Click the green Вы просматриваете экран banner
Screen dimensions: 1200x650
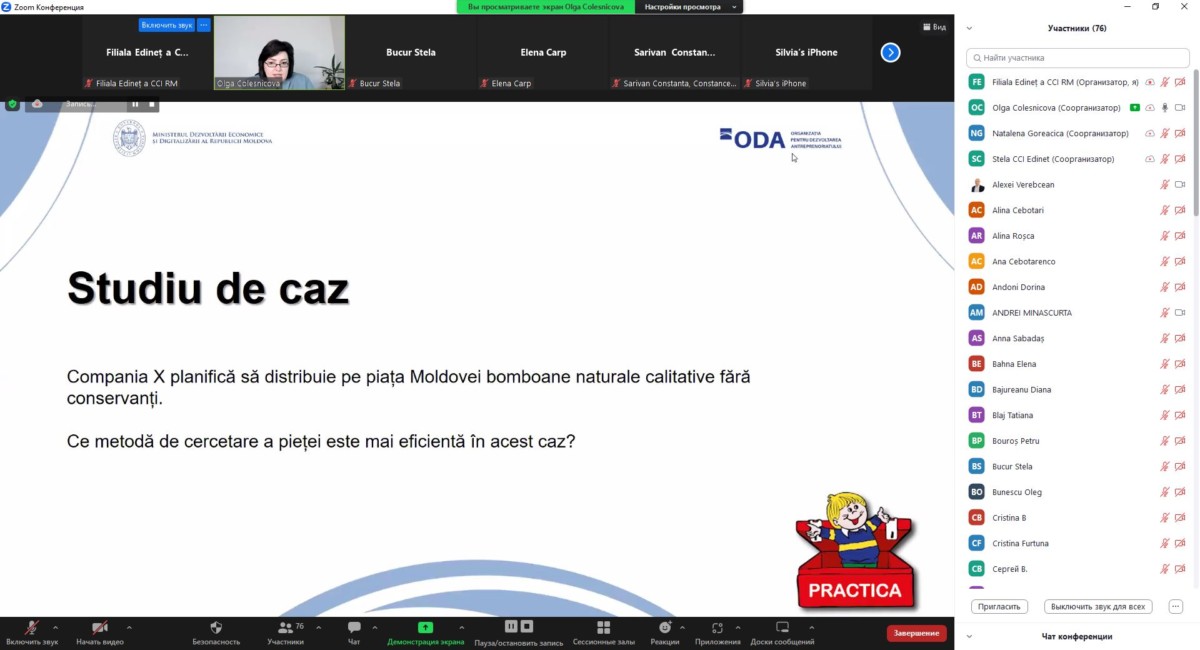[546, 7]
